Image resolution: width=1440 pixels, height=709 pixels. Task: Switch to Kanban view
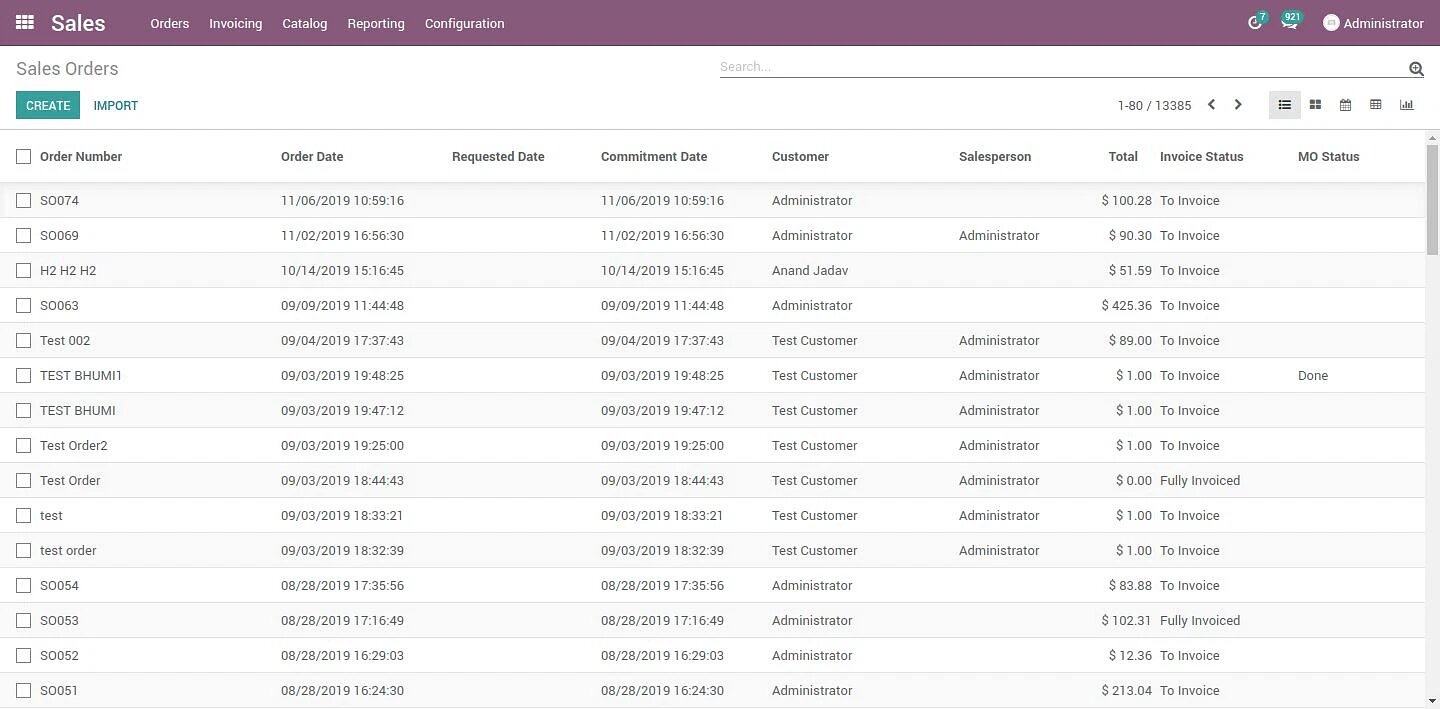(x=1315, y=104)
